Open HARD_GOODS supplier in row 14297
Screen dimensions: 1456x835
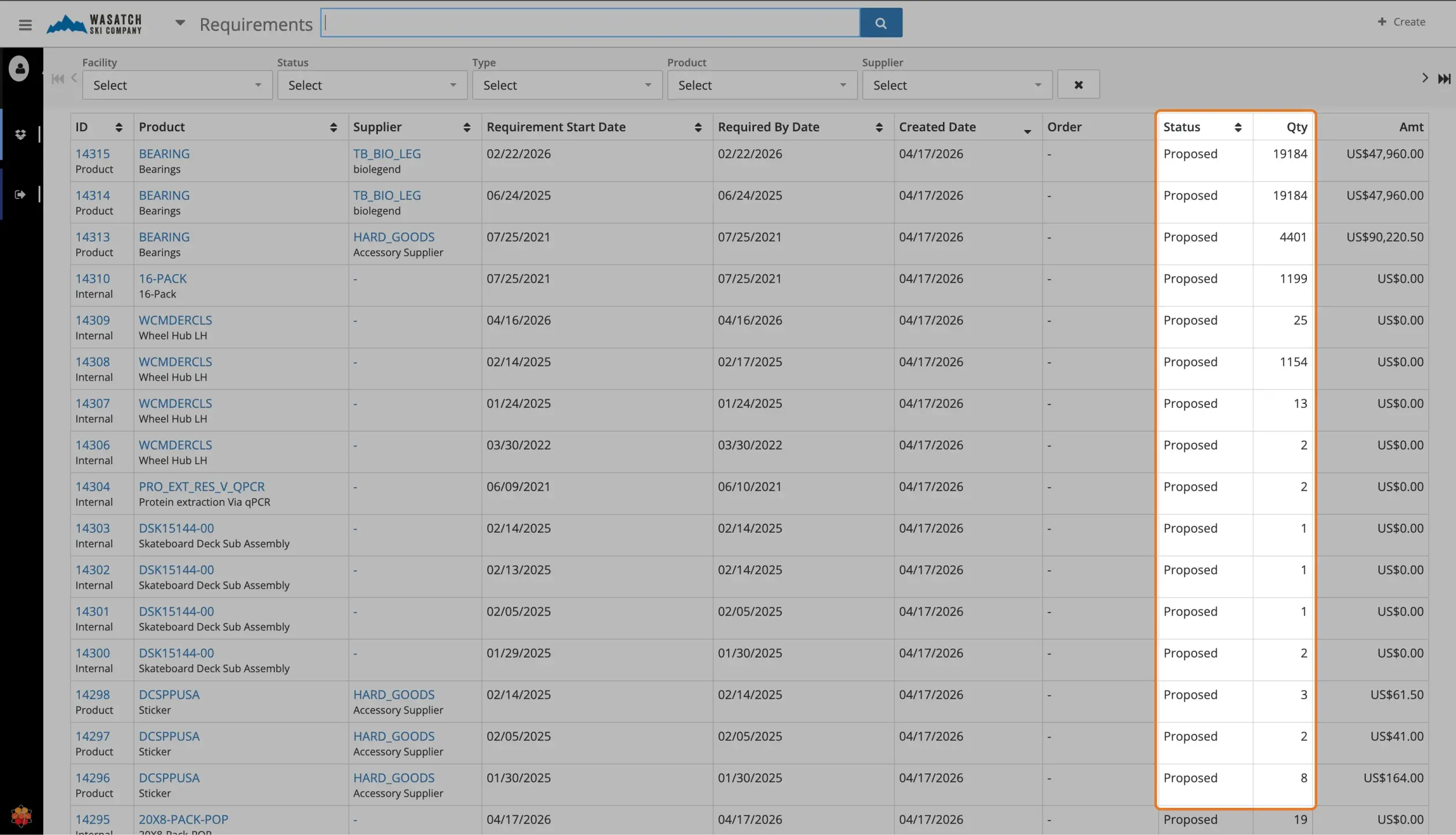(393, 736)
